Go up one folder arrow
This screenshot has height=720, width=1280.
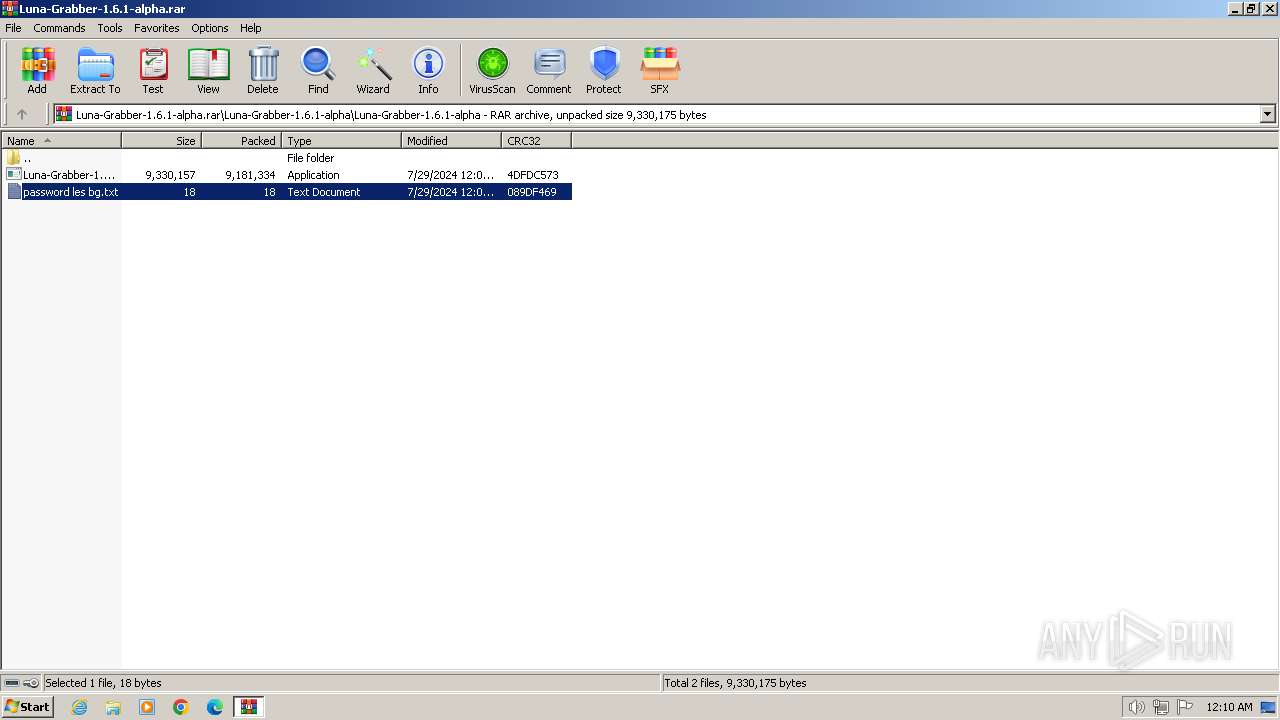tap(22, 114)
